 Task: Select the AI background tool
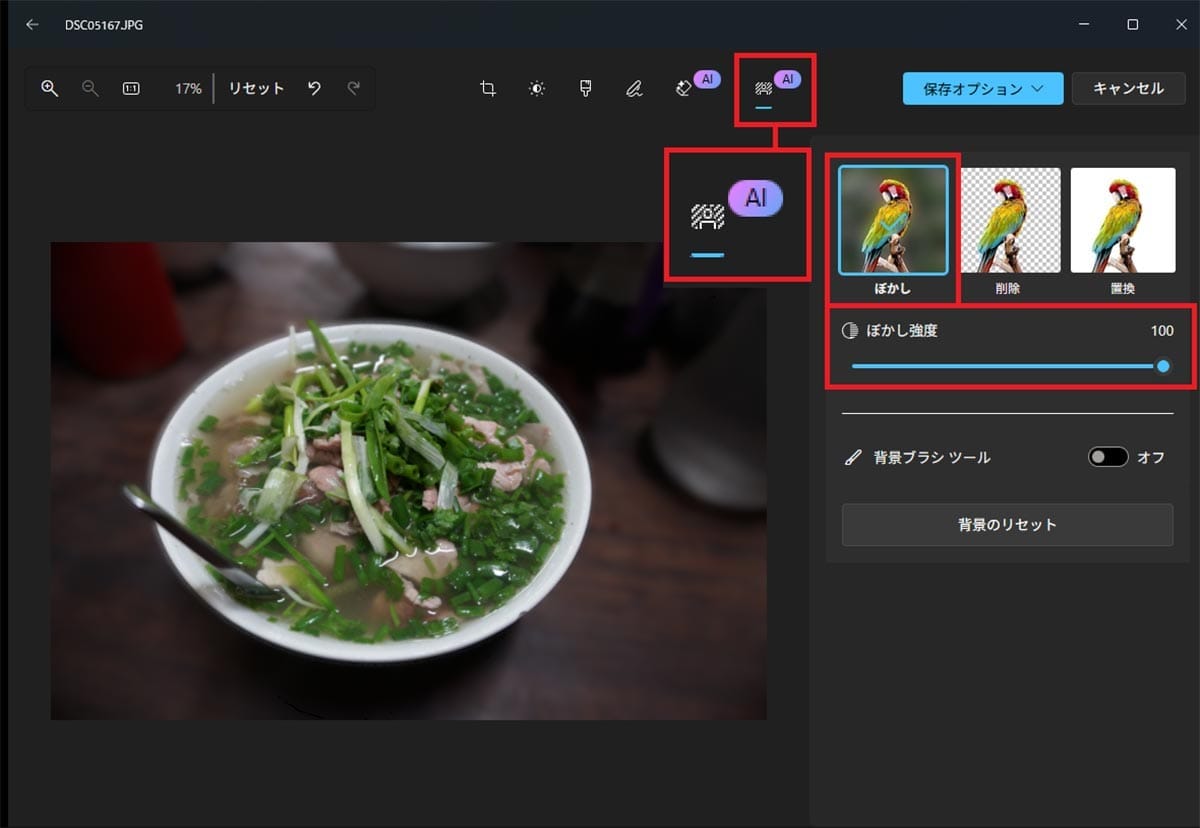coord(765,88)
